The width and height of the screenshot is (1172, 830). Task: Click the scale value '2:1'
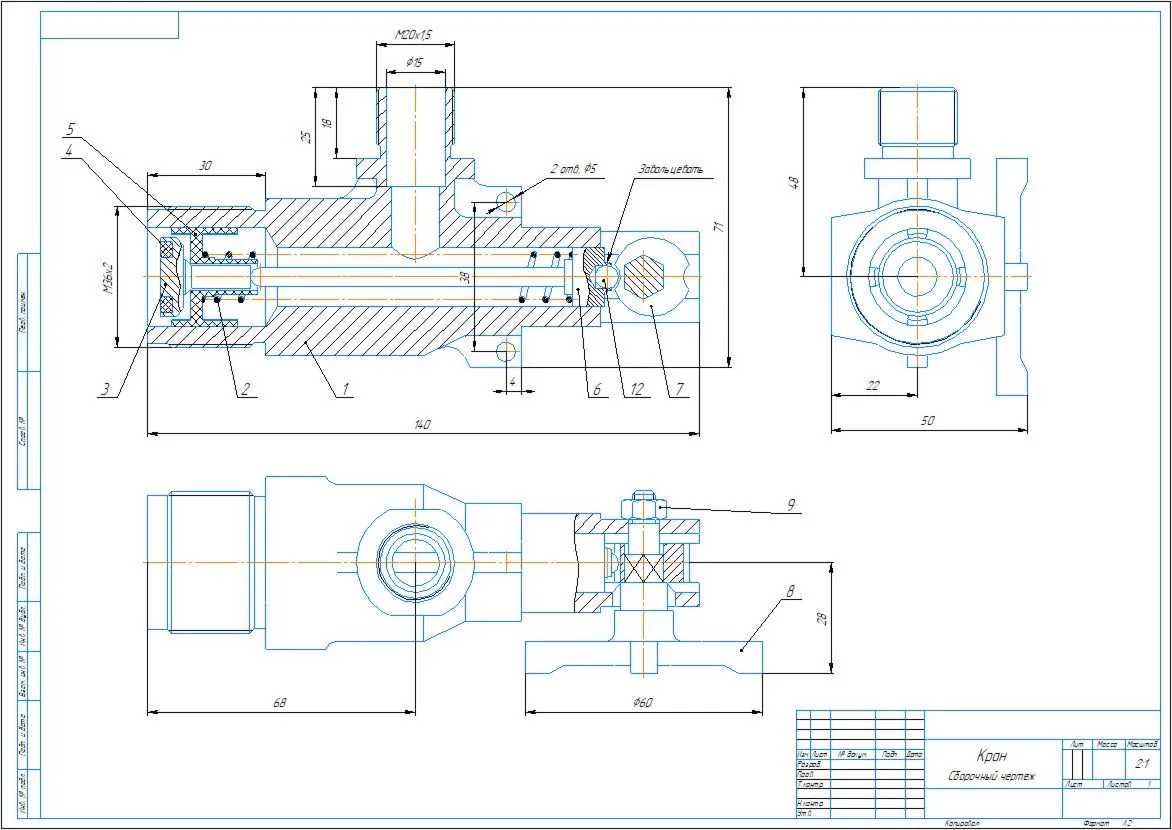(x=1142, y=764)
